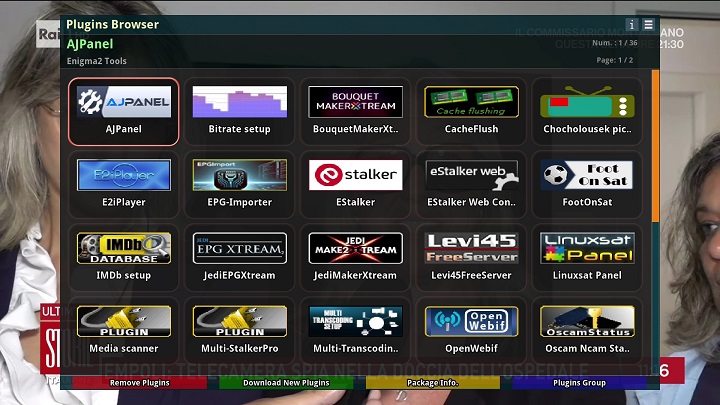Select the CacheFlush plugin
This screenshot has width=720, height=405.
(471, 112)
